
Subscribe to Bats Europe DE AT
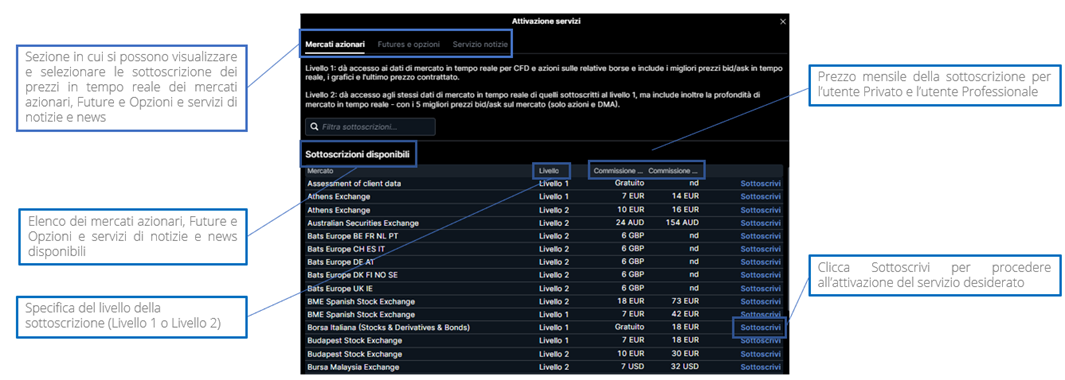click(761, 262)
